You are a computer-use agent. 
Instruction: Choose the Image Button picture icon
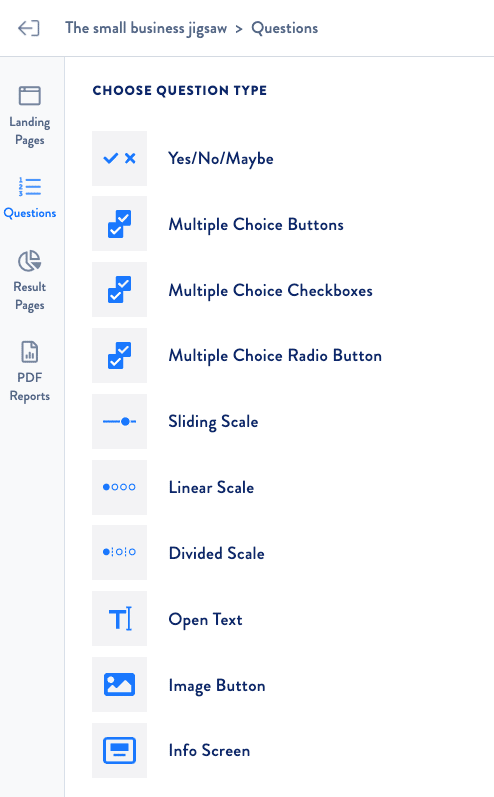click(x=119, y=685)
